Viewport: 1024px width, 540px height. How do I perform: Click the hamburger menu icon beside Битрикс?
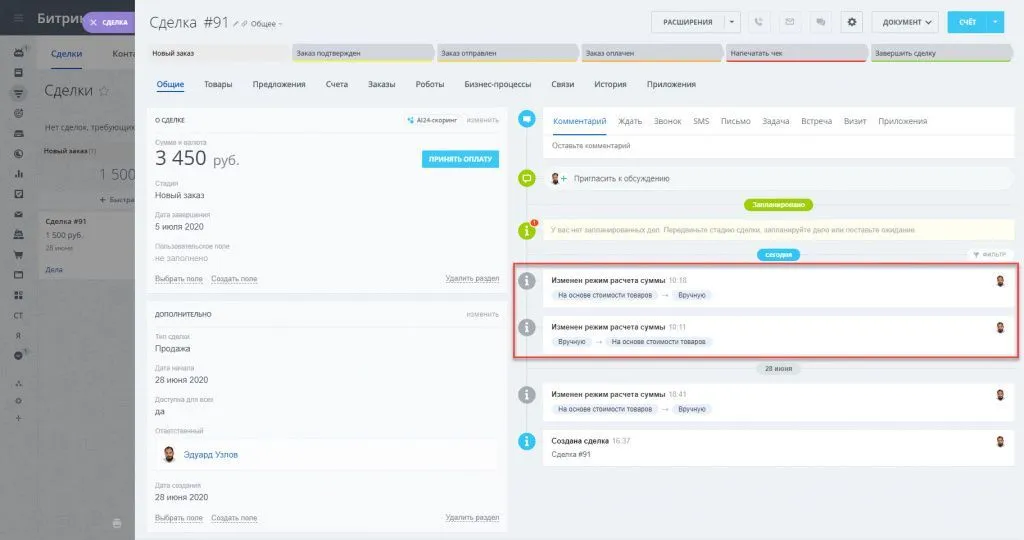point(18,19)
